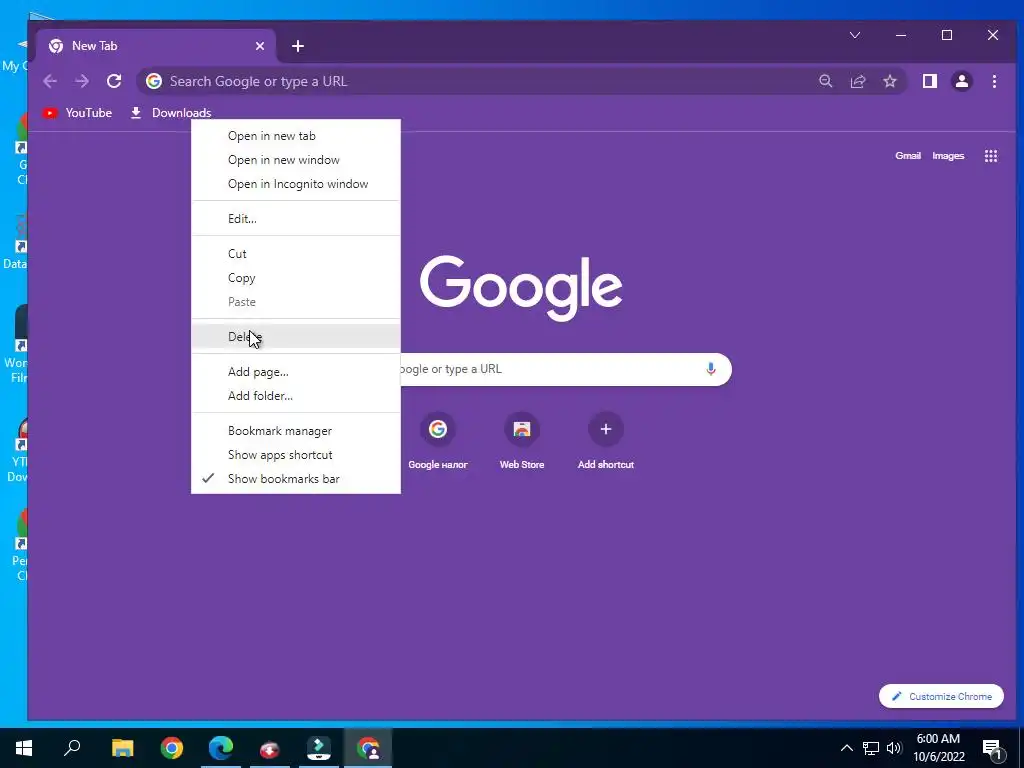Image resolution: width=1024 pixels, height=768 pixels.
Task: Open the Web Store shortcut
Action: tap(522, 441)
